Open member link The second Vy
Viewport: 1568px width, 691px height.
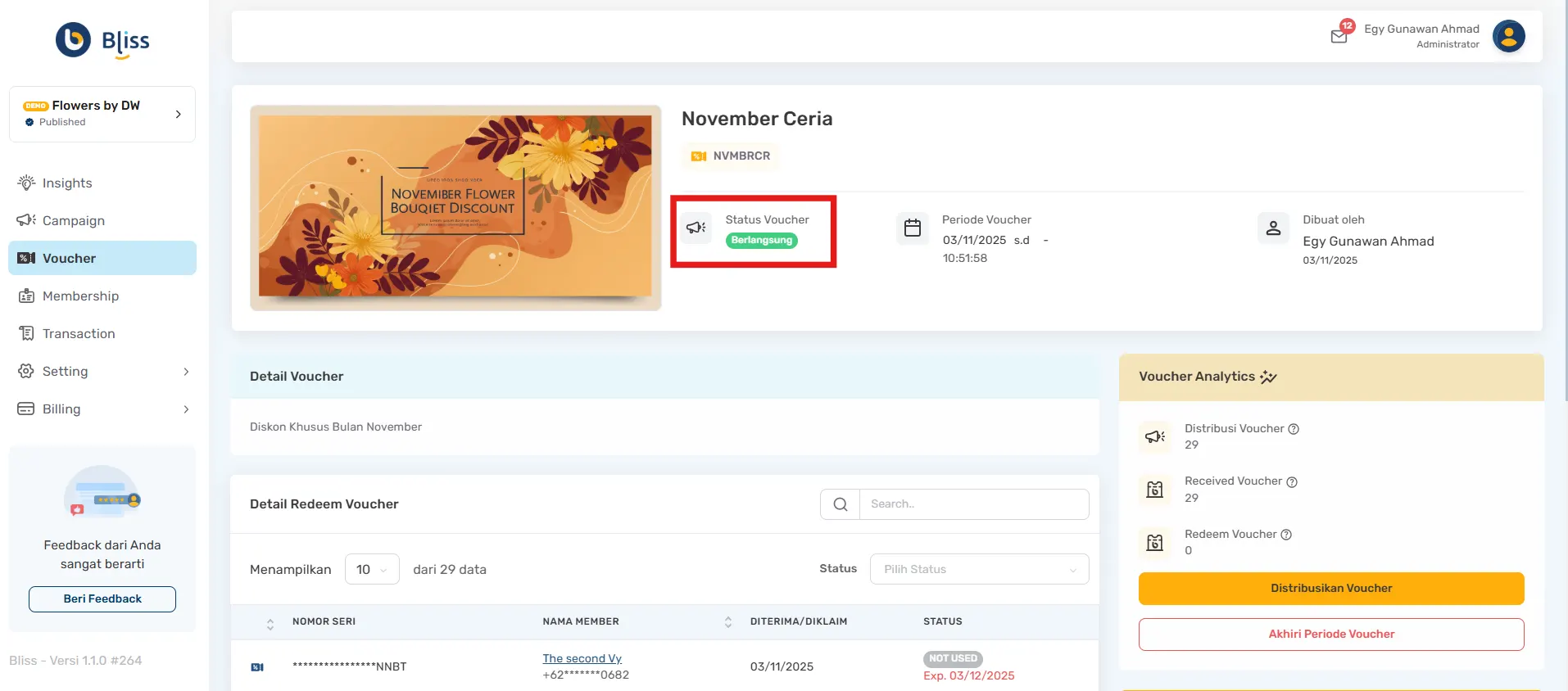point(582,658)
